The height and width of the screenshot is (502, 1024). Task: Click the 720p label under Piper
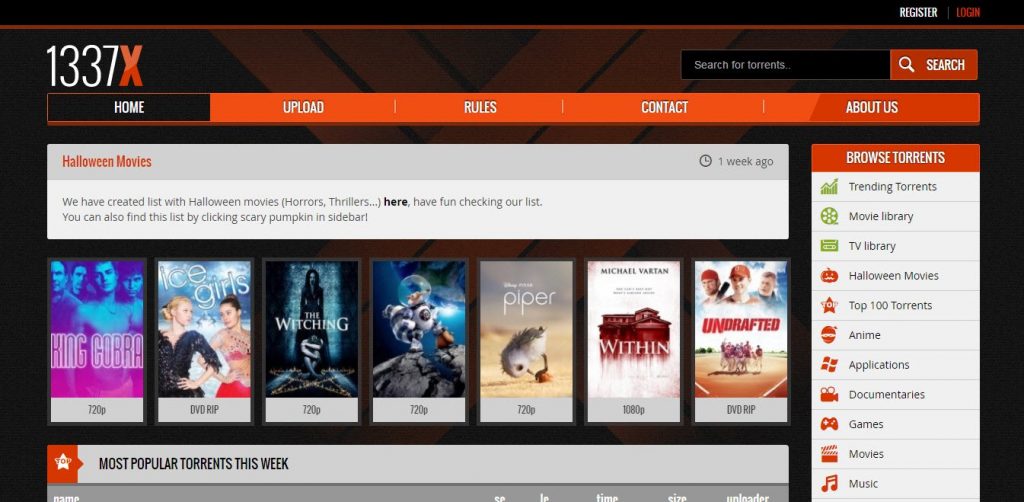tap(526, 410)
